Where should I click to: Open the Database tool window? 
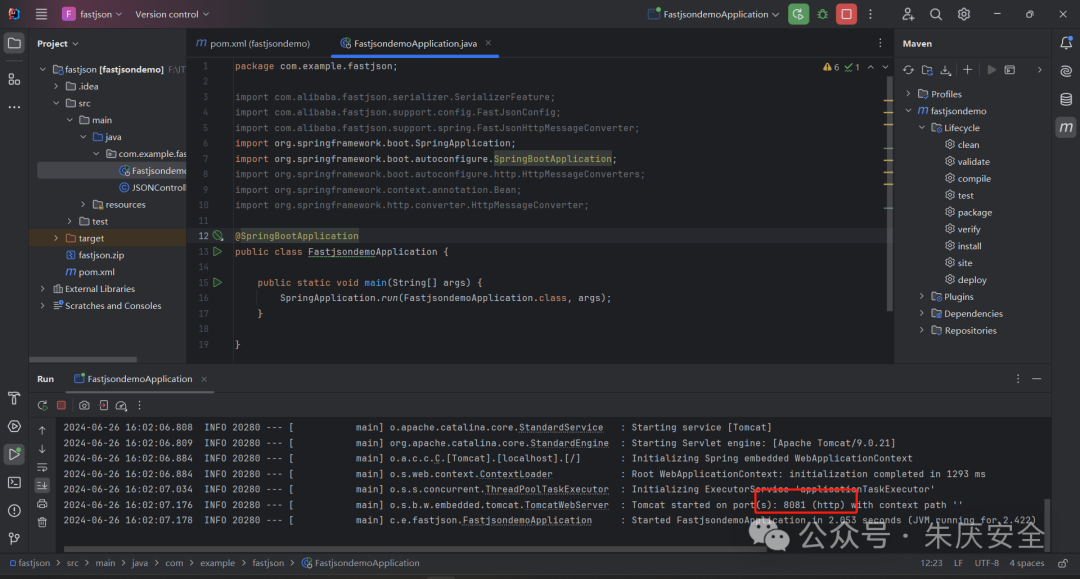point(1066,99)
